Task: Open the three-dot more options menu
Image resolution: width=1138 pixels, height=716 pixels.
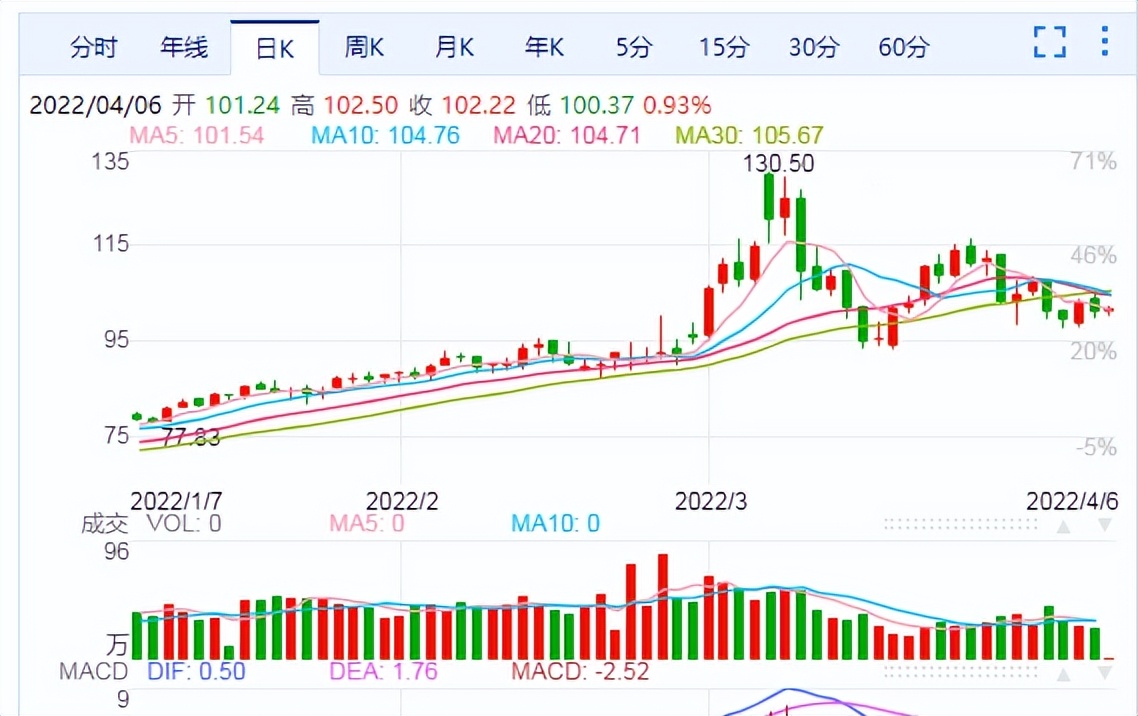Action: (x=1105, y=41)
